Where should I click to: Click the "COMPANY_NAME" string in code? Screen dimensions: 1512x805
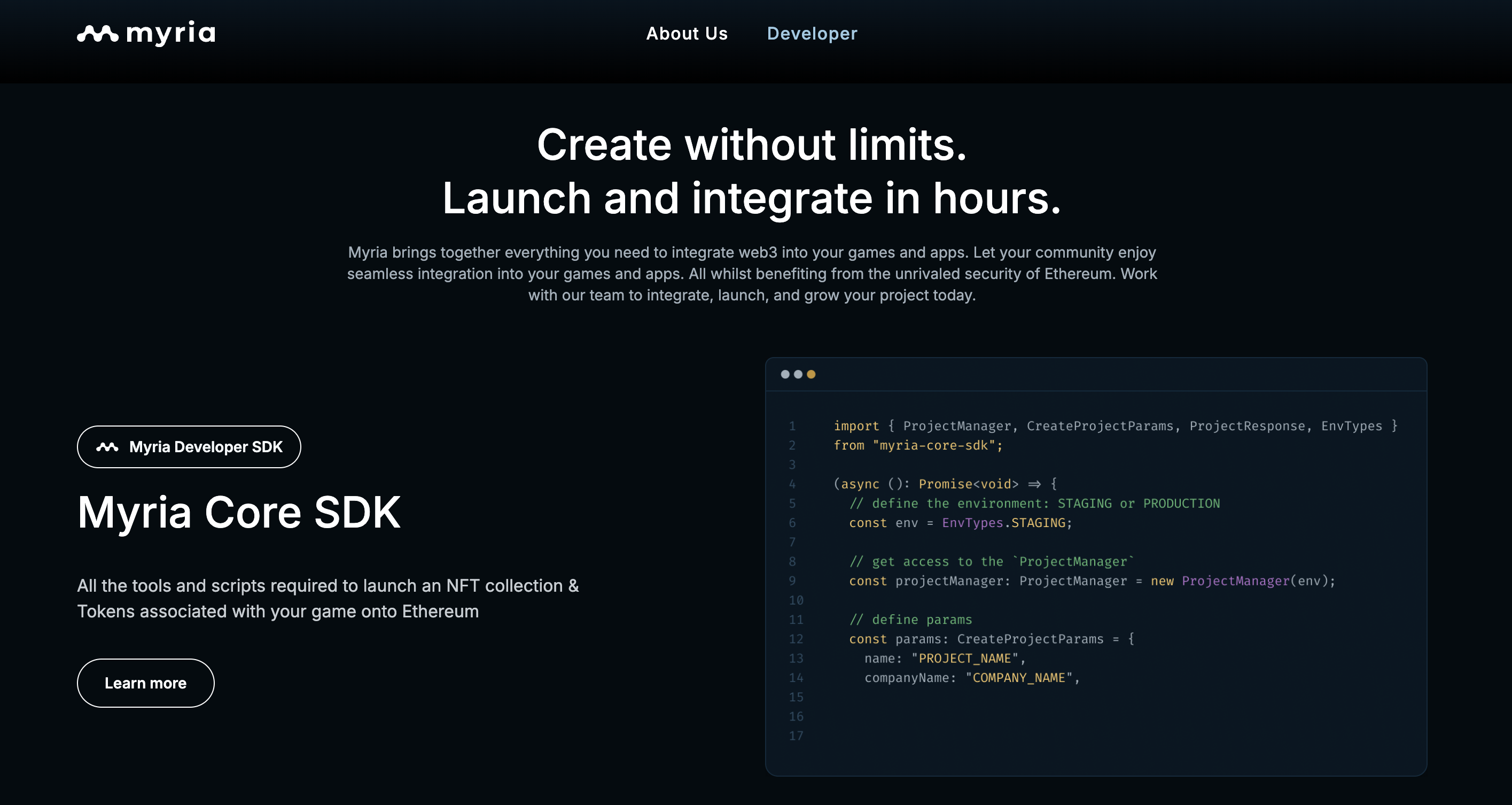coord(1019,678)
